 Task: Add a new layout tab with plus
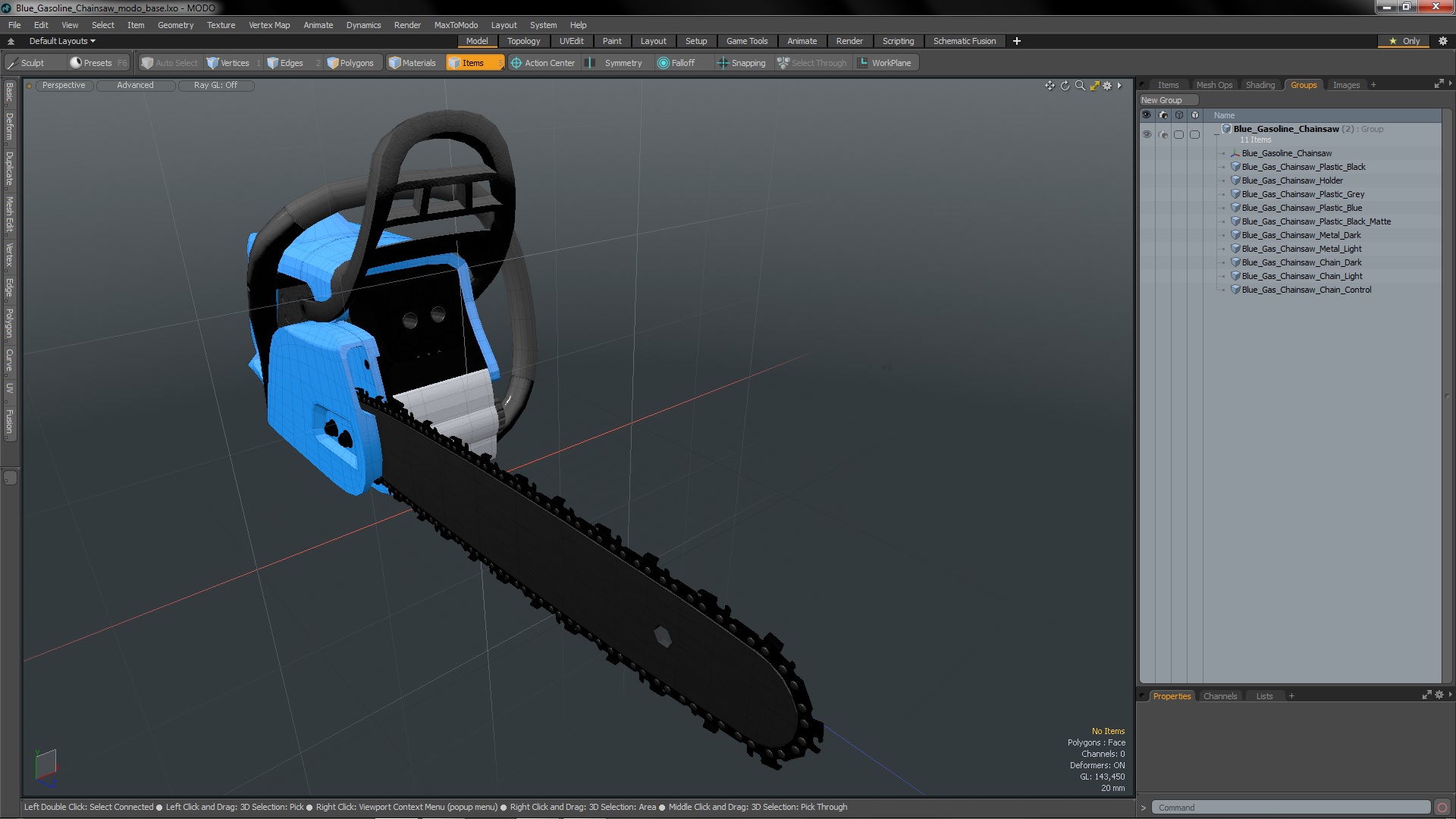tap(1016, 41)
